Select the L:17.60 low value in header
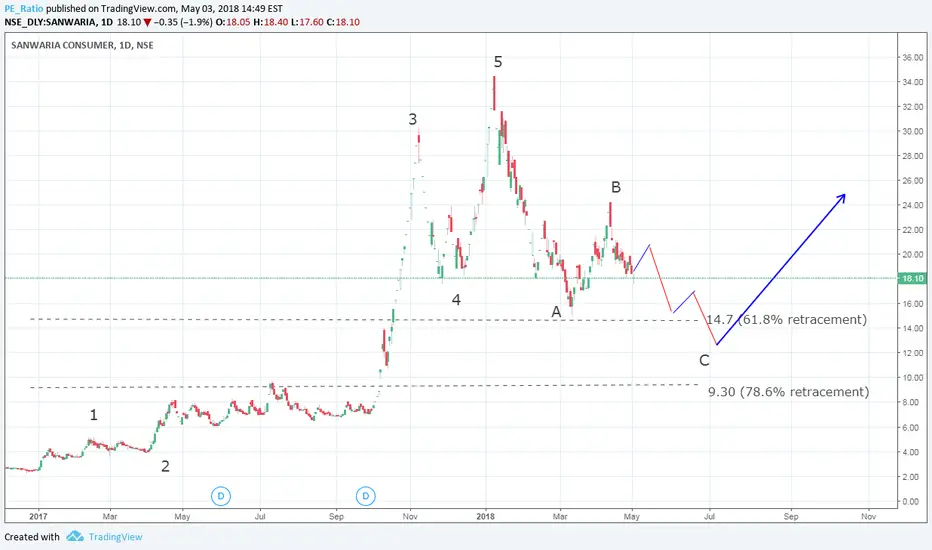932x550 pixels. pos(307,22)
